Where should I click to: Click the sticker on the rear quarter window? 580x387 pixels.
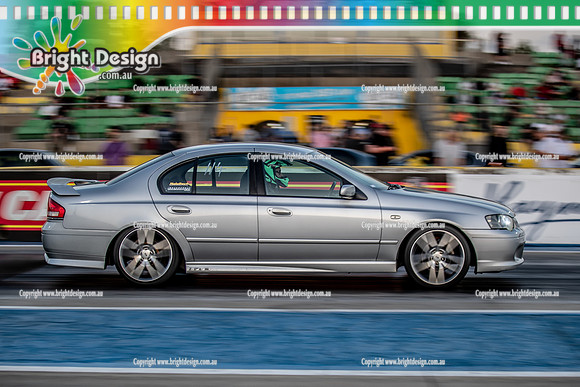point(179,186)
